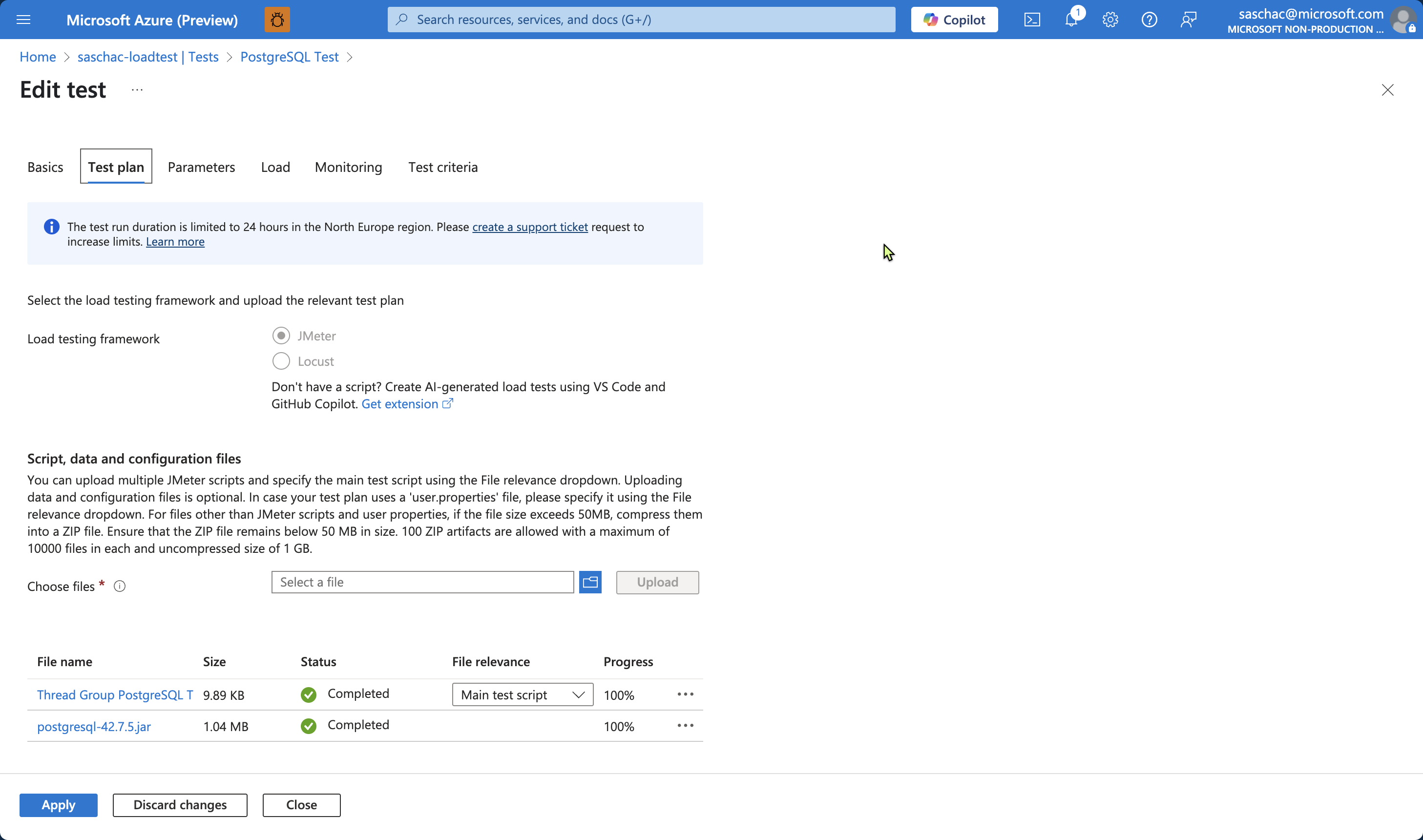Navigate to PostgreSQL Test breadcrumb
This screenshot has height=840, width=1423.
[x=290, y=57]
